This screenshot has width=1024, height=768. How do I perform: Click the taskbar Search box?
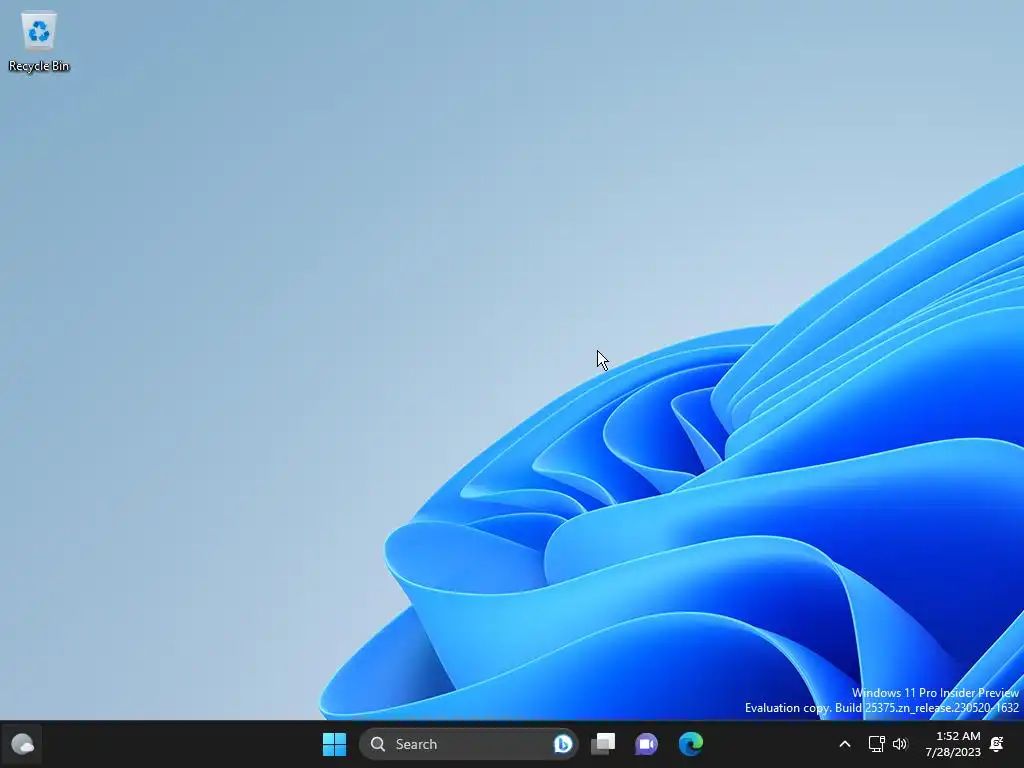tap(468, 744)
